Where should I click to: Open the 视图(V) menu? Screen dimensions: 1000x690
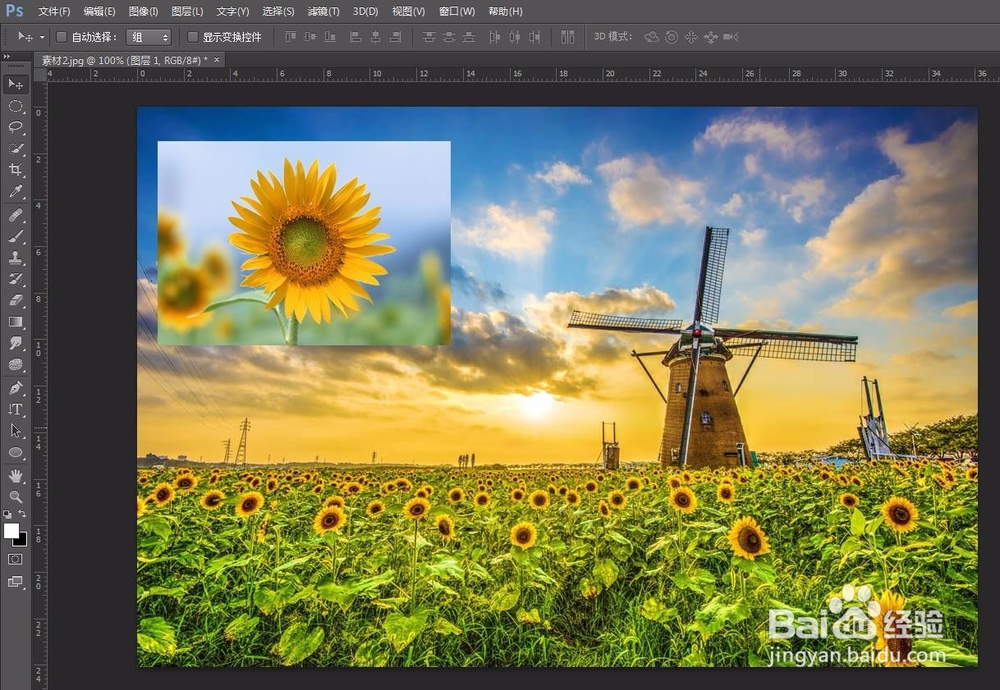click(408, 11)
